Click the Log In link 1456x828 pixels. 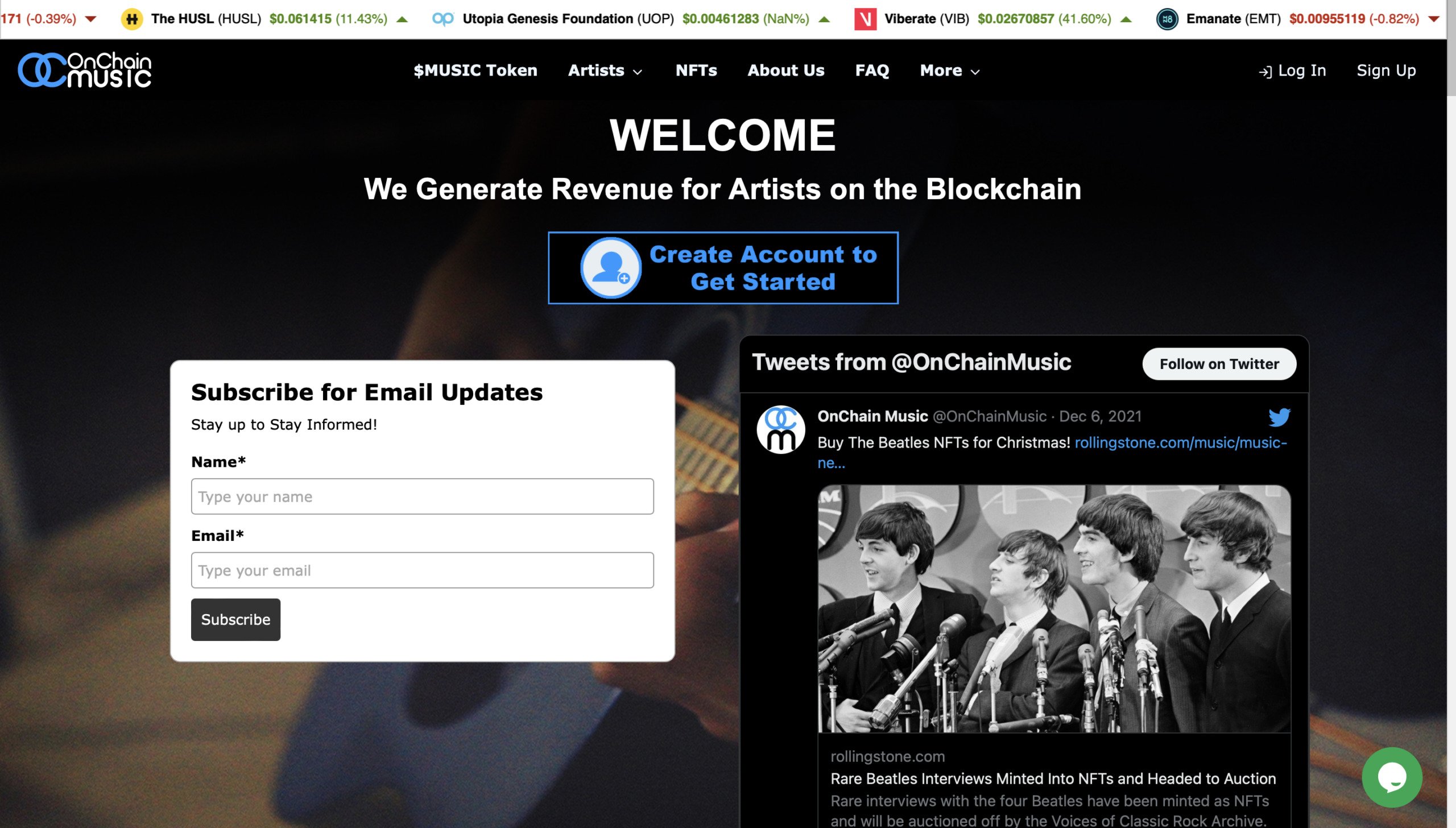[x=1292, y=71]
